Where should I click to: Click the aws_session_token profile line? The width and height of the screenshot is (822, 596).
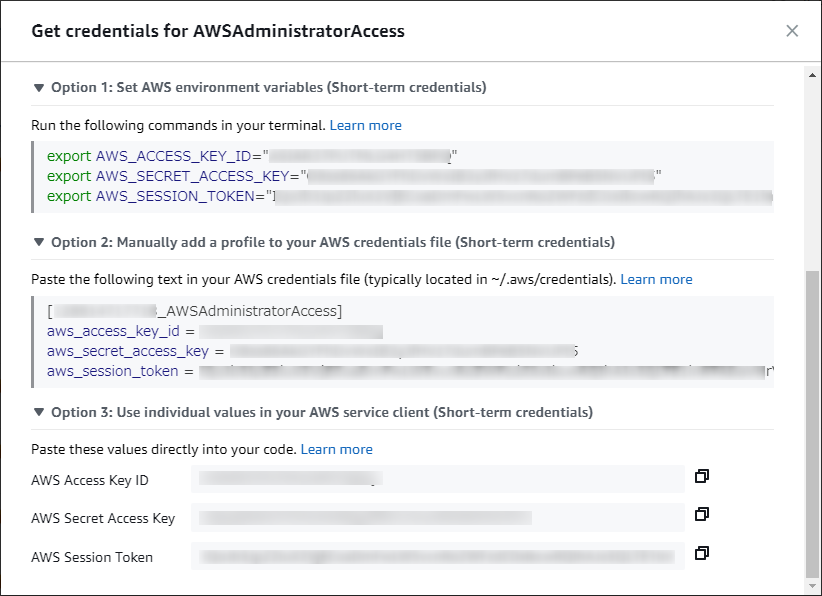pyautogui.click(x=410, y=371)
